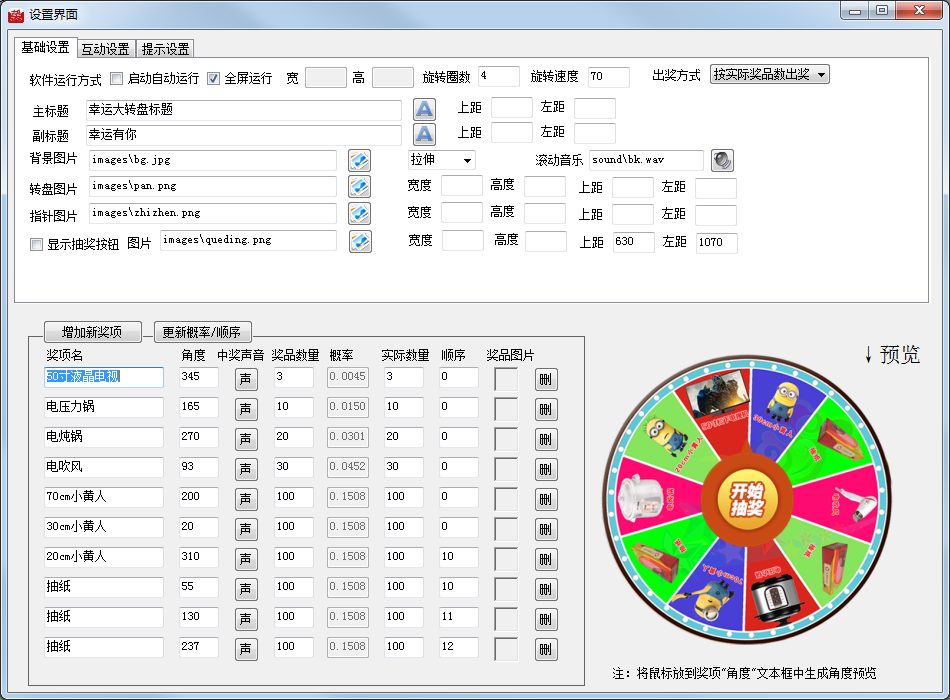
Task: Click the angle field for 50寸液晶电视
Action: (x=199, y=378)
